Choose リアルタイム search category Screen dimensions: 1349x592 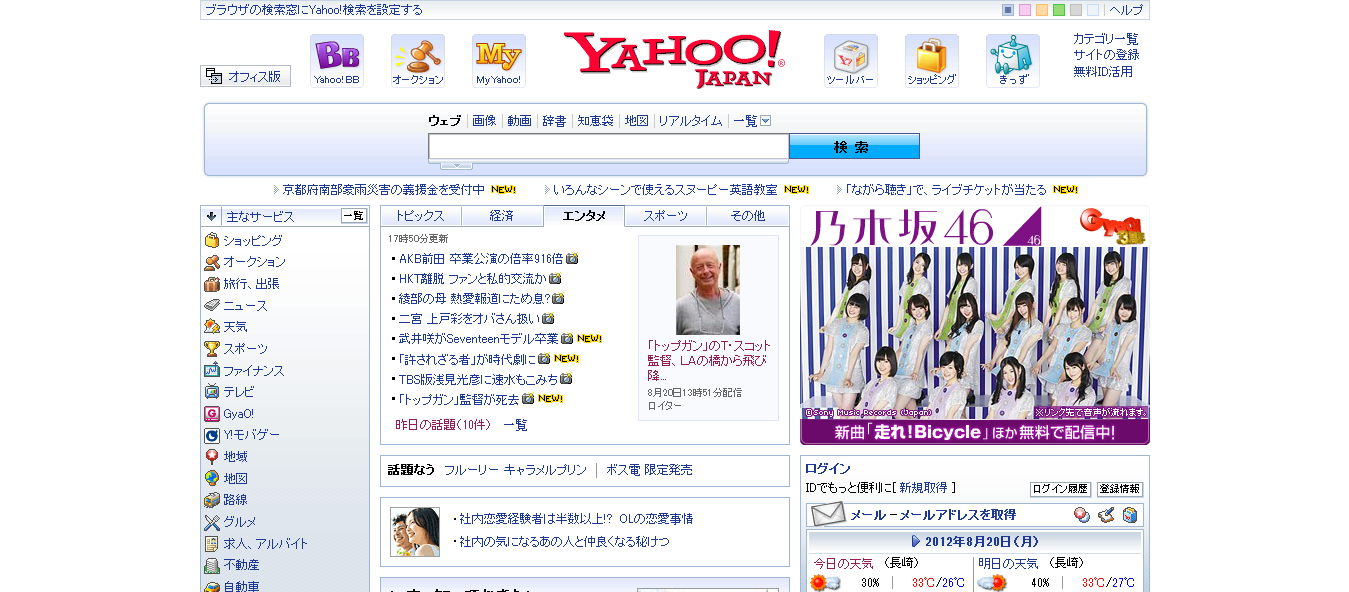pos(690,121)
